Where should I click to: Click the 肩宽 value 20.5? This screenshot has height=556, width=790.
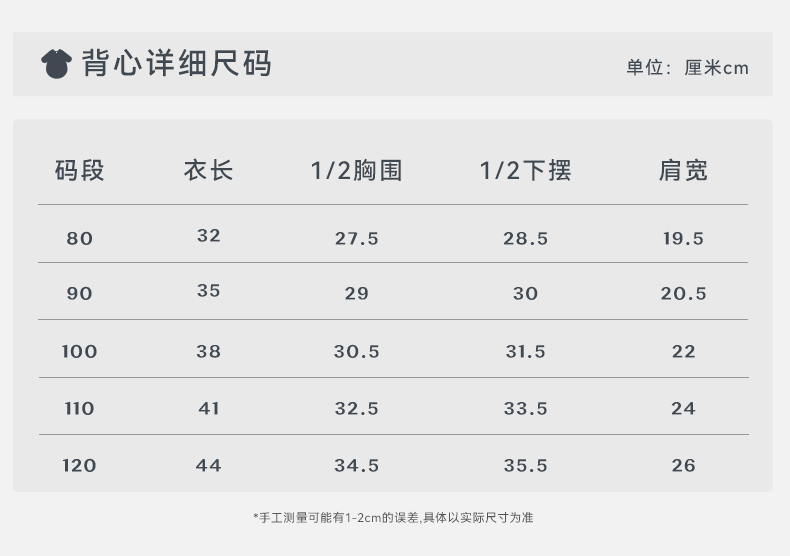coord(683,293)
